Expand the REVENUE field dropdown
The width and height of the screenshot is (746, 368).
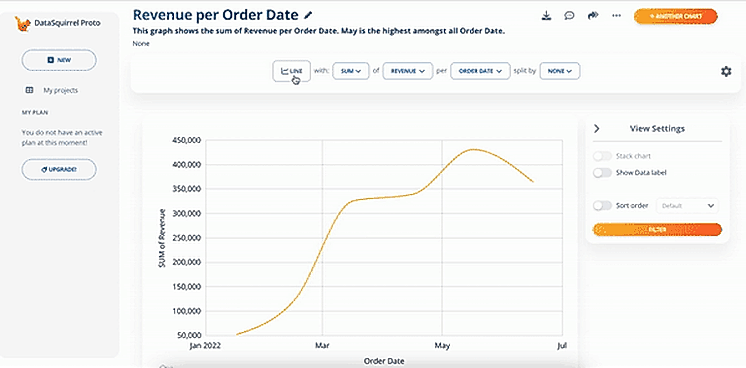point(408,71)
